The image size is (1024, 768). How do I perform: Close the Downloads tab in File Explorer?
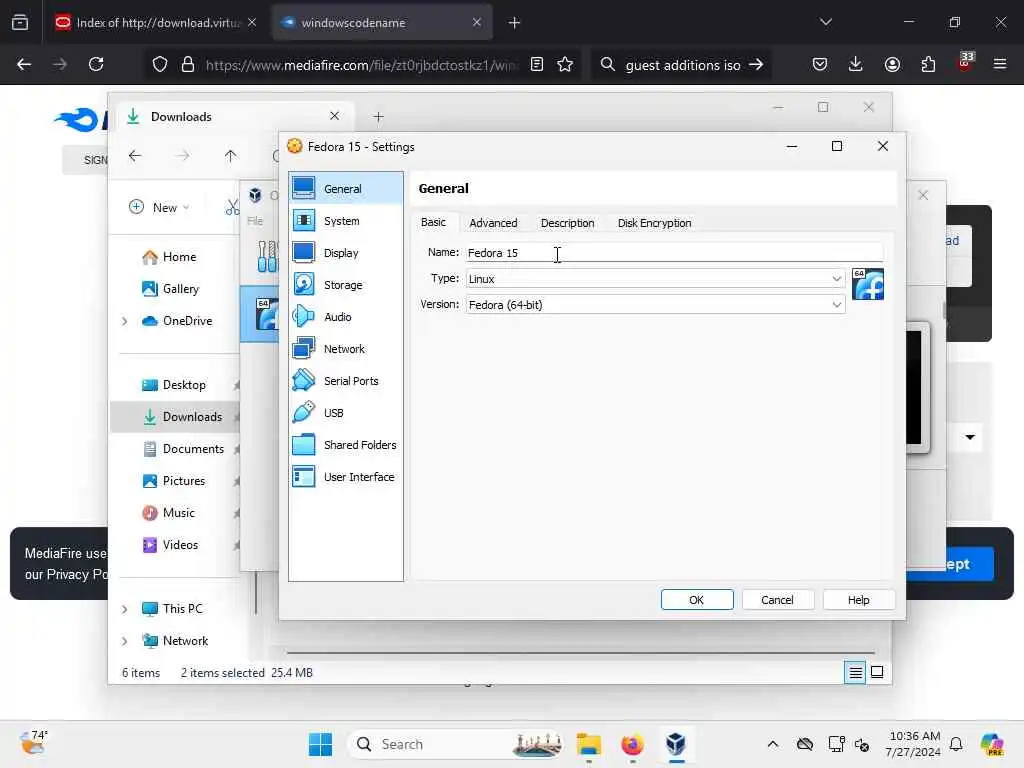tap(334, 116)
